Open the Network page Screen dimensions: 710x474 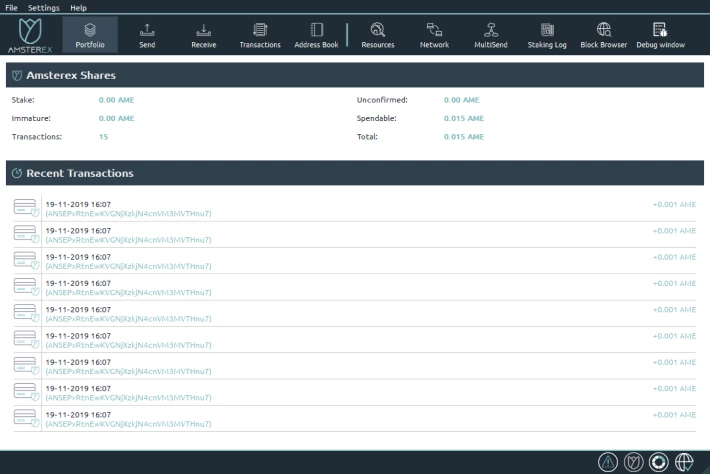pos(434,35)
